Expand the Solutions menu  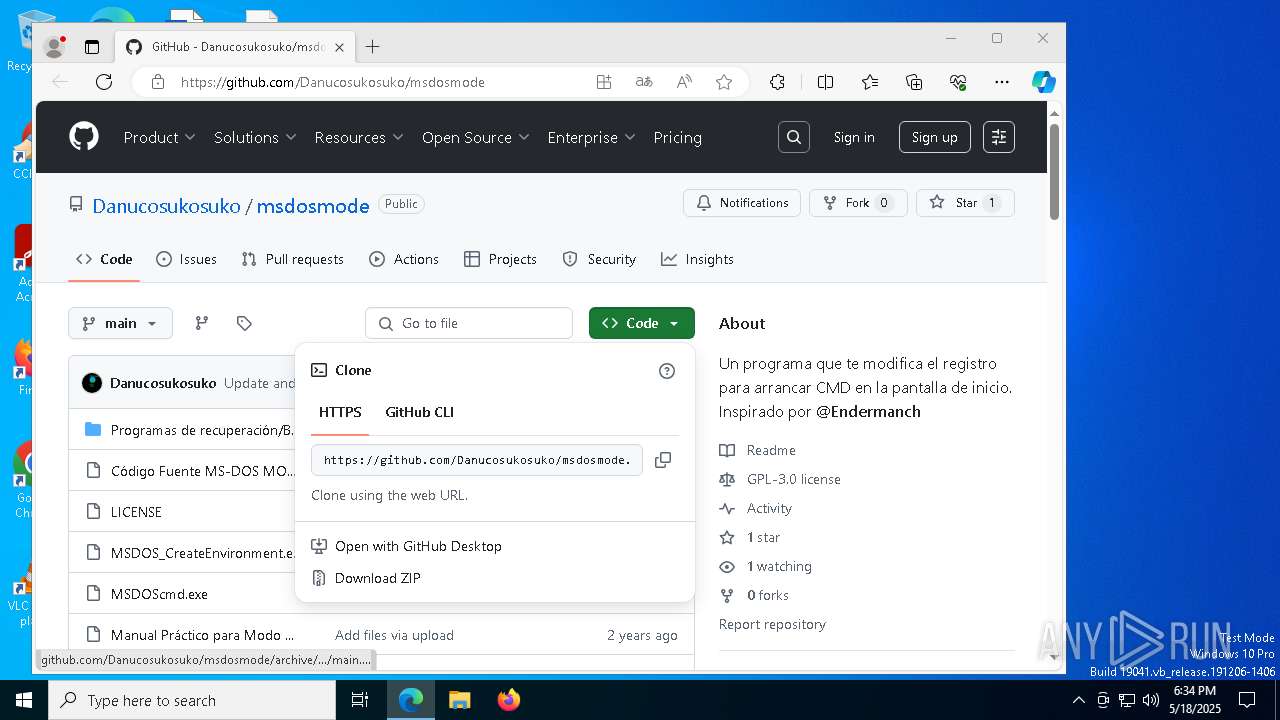point(255,137)
